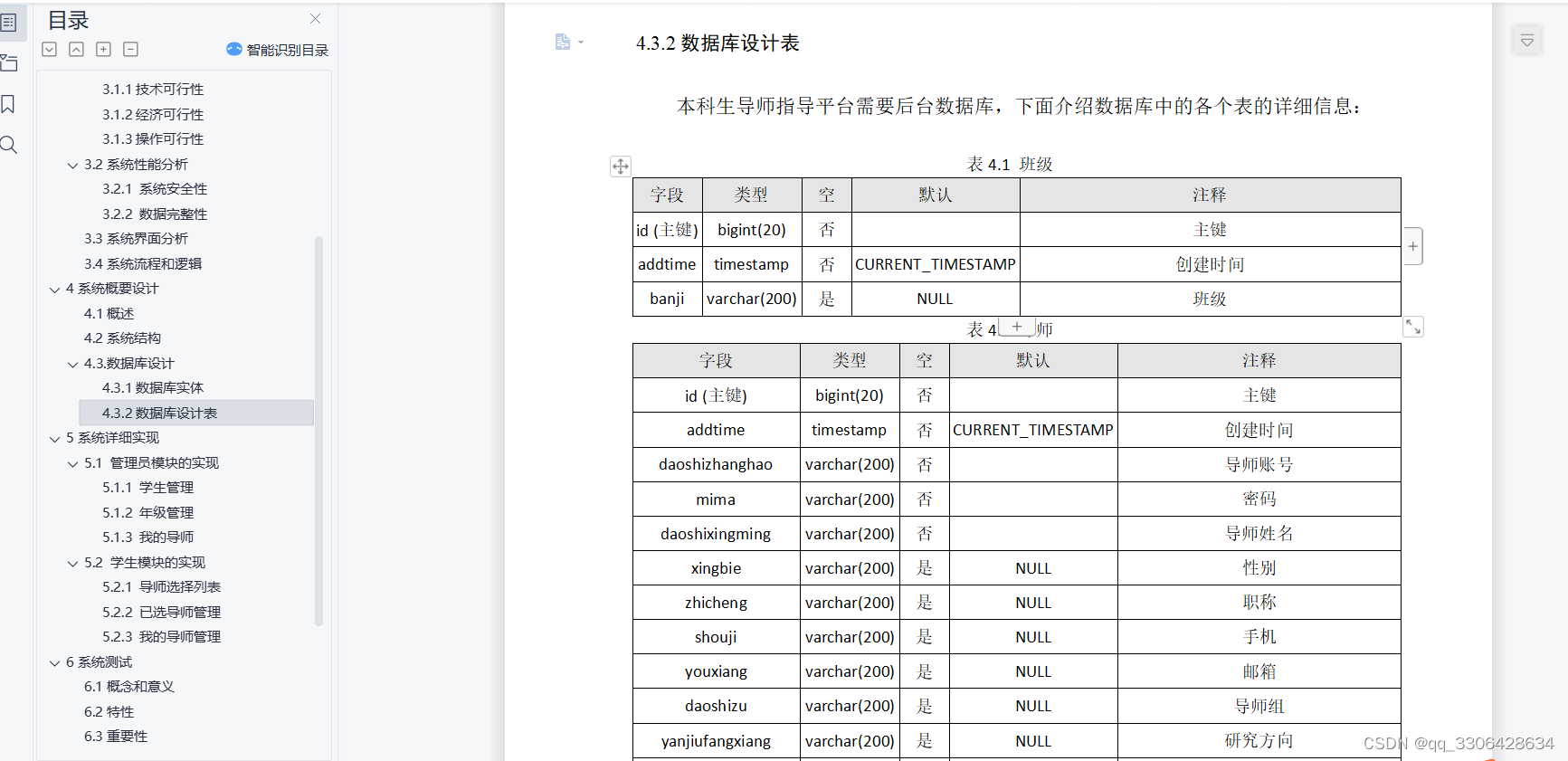The height and width of the screenshot is (761, 1568).
Task: Collapse the 4 系统概要设计 outline node
Action: point(54,290)
